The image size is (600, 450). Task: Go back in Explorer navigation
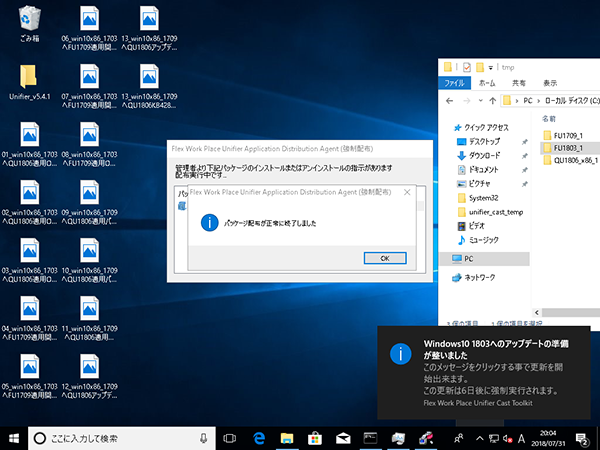coord(450,101)
